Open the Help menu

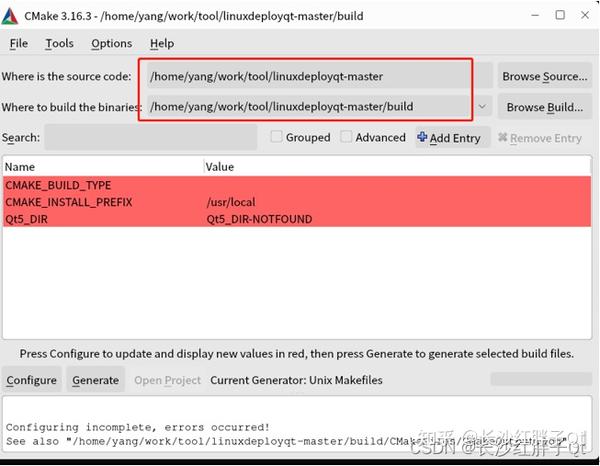click(x=161, y=43)
